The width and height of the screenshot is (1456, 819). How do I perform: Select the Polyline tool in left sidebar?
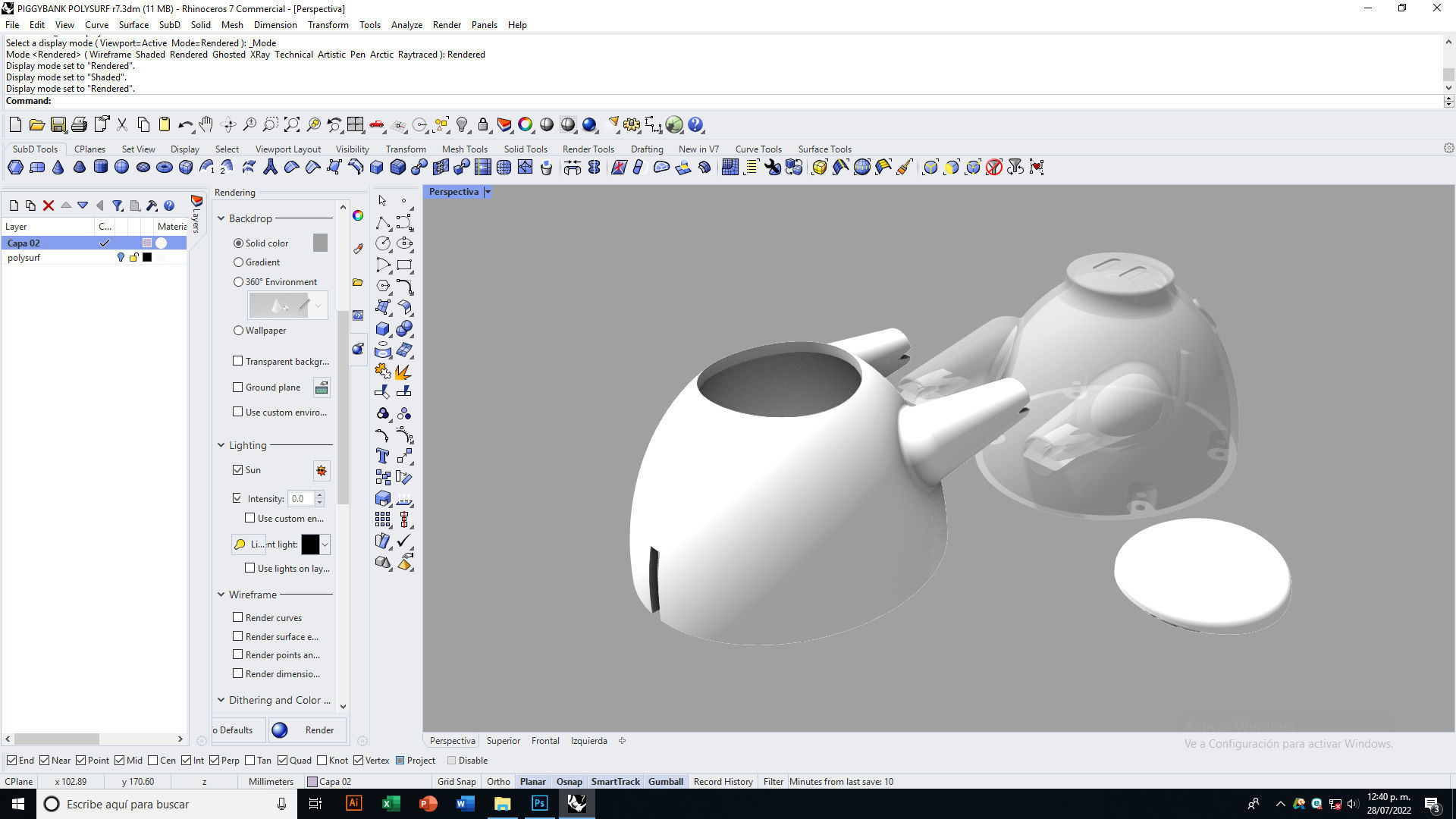click(x=383, y=222)
